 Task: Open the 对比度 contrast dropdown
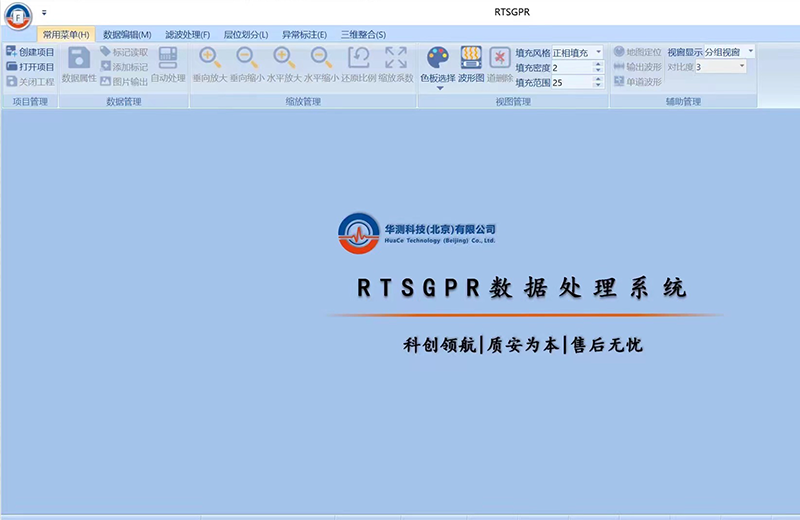[x=741, y=67]
